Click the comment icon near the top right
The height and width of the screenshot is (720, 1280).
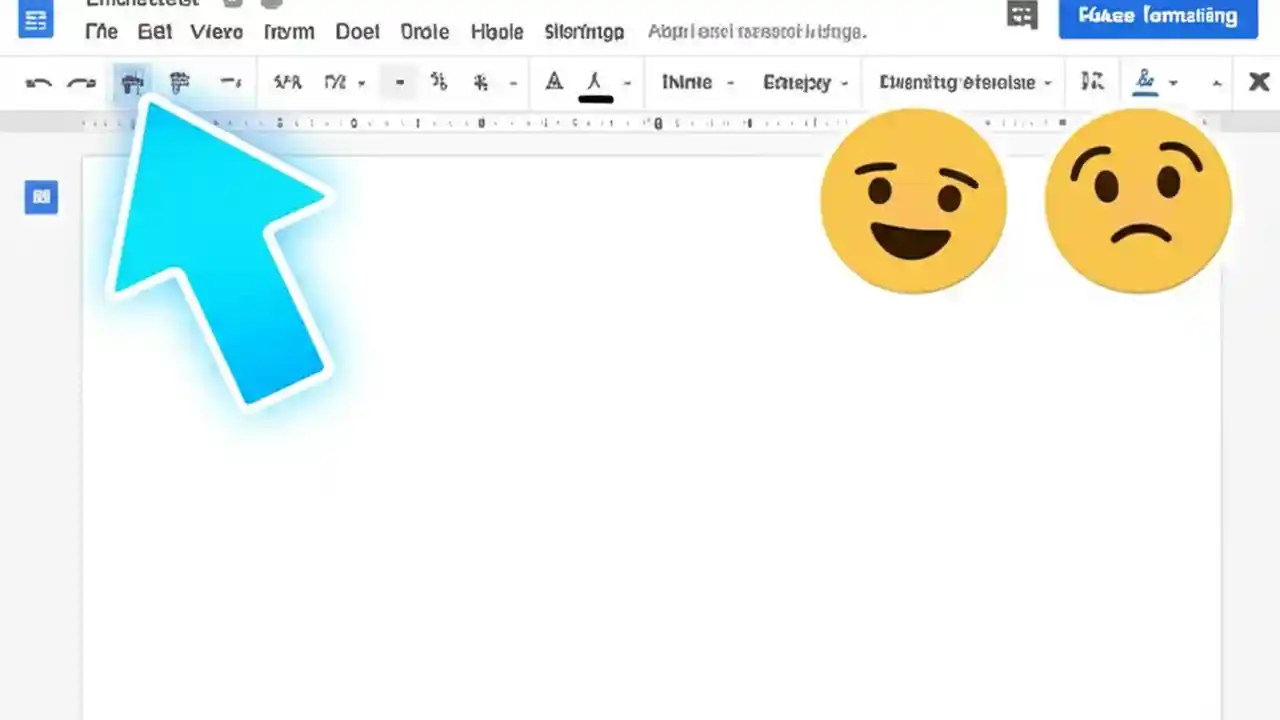(x=1022, y=16)
